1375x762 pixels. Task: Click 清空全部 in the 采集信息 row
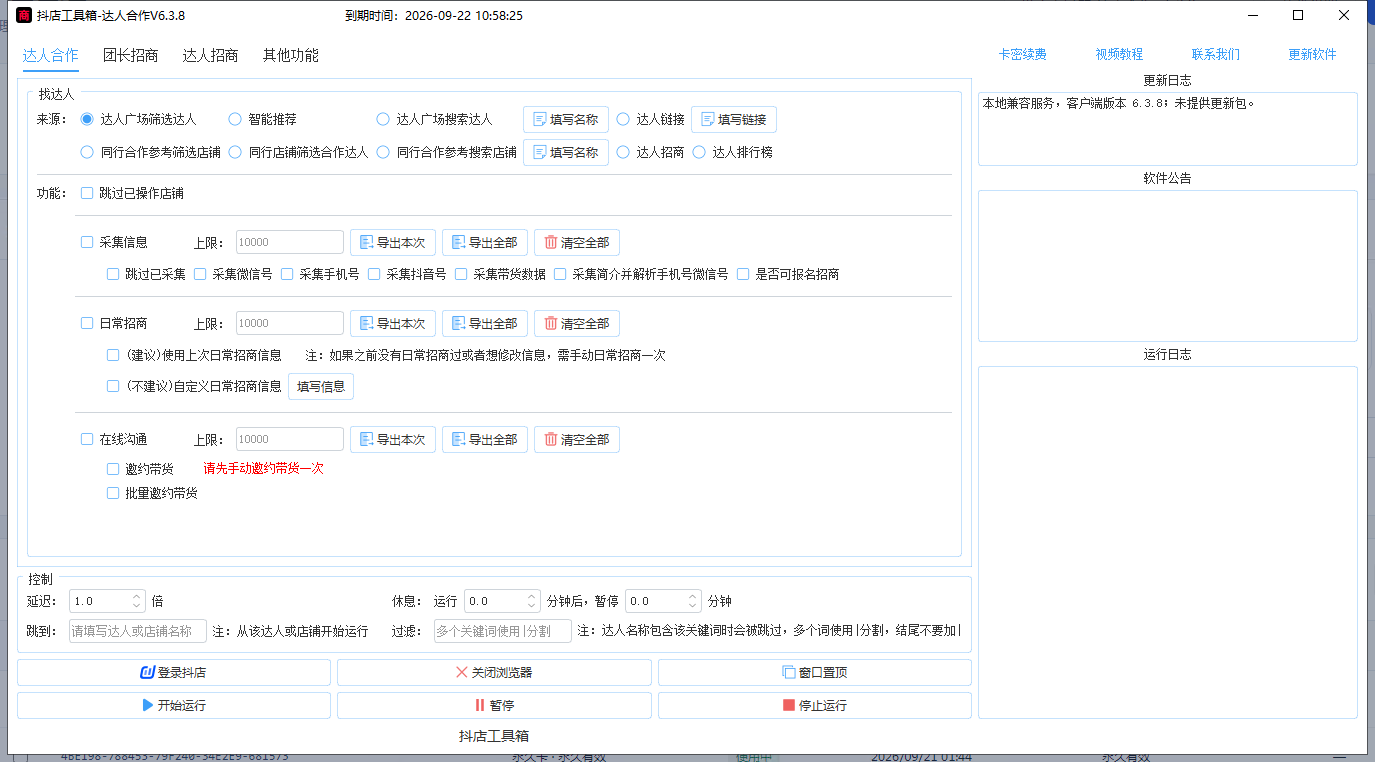[x=577, y=242]
